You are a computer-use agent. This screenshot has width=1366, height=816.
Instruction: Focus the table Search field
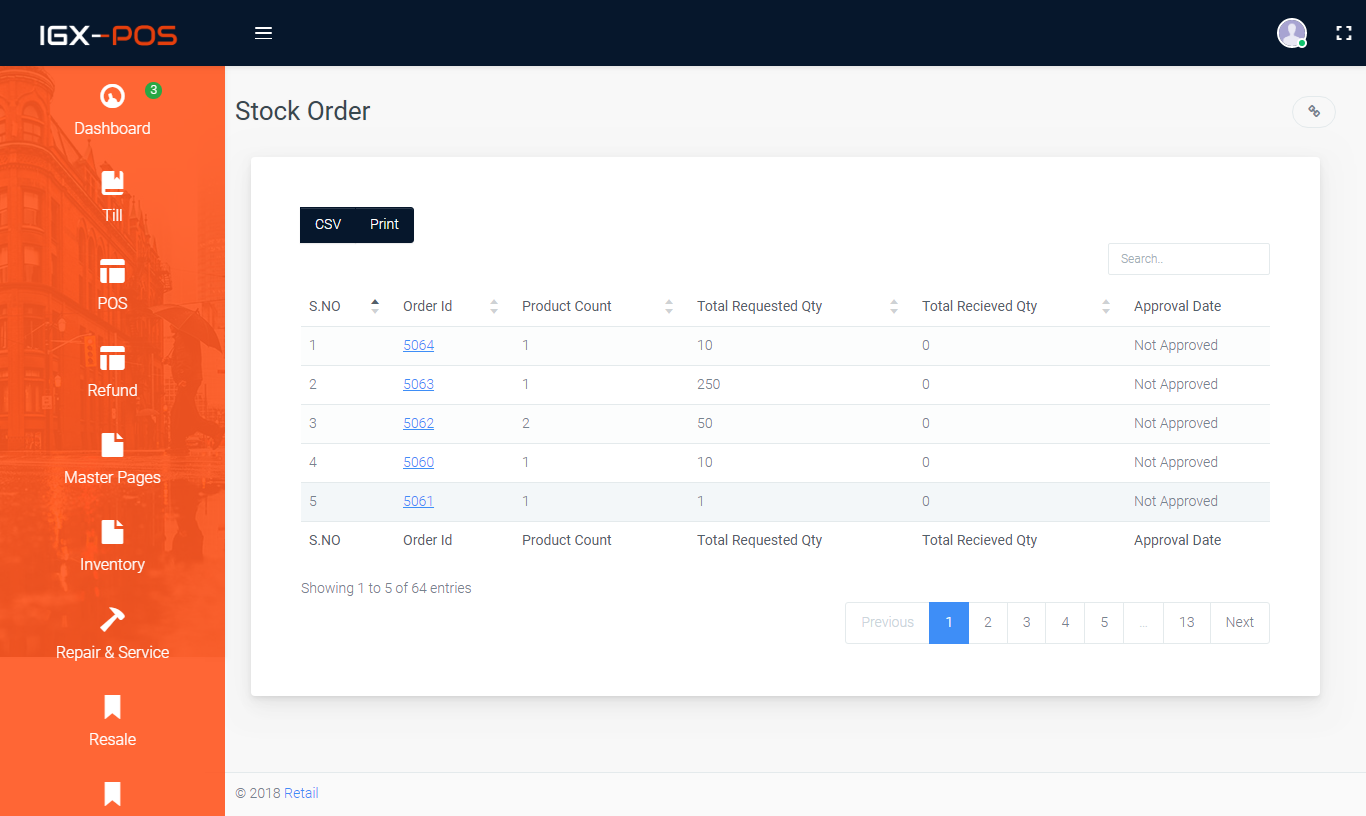[1189, 259]
